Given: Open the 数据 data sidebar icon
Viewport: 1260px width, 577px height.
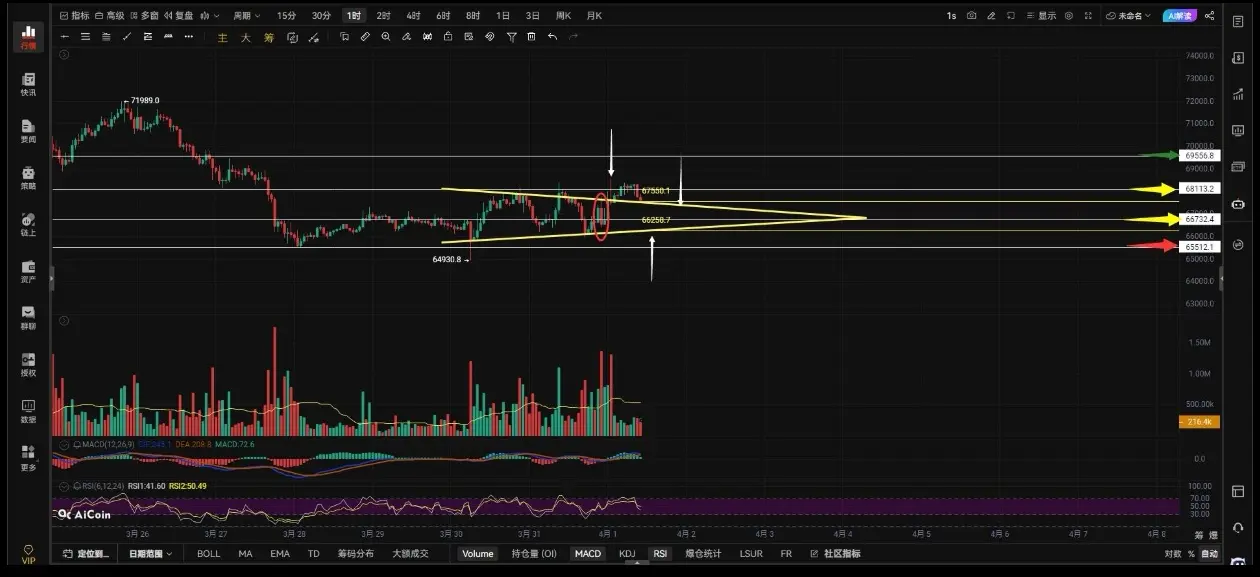Looking at the screenshot, I should (28, 411).
